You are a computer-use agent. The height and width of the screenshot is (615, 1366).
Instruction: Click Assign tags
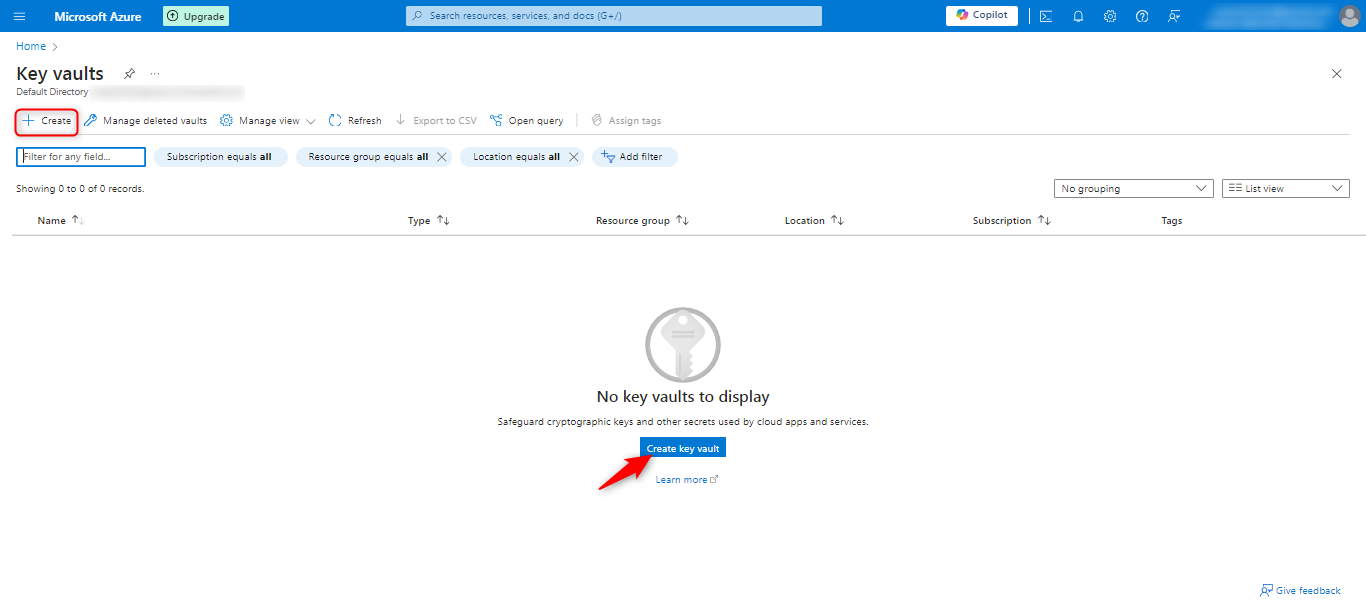(x=626, y=121)
